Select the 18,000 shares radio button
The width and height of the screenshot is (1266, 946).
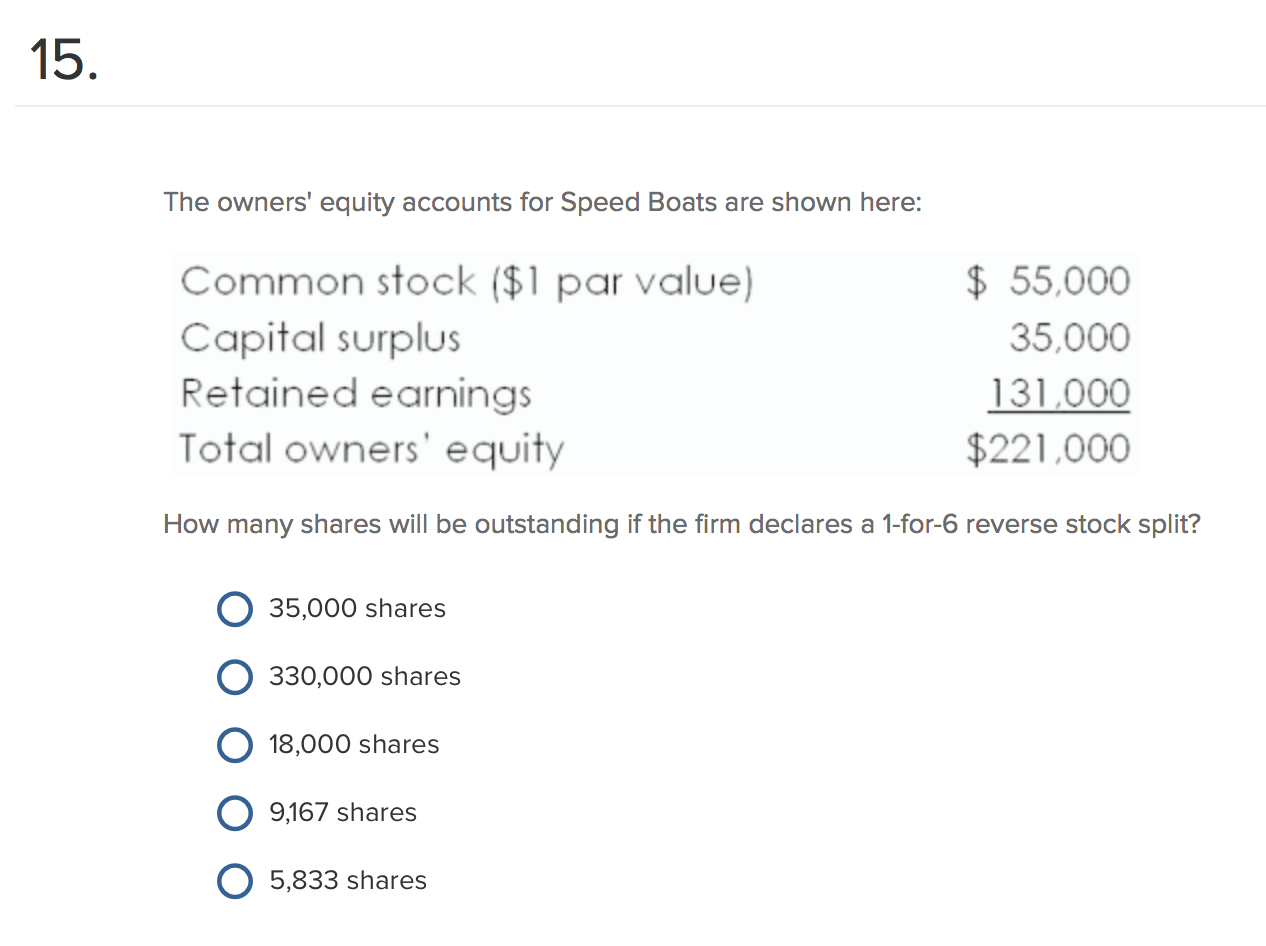(x=234, y=745)
